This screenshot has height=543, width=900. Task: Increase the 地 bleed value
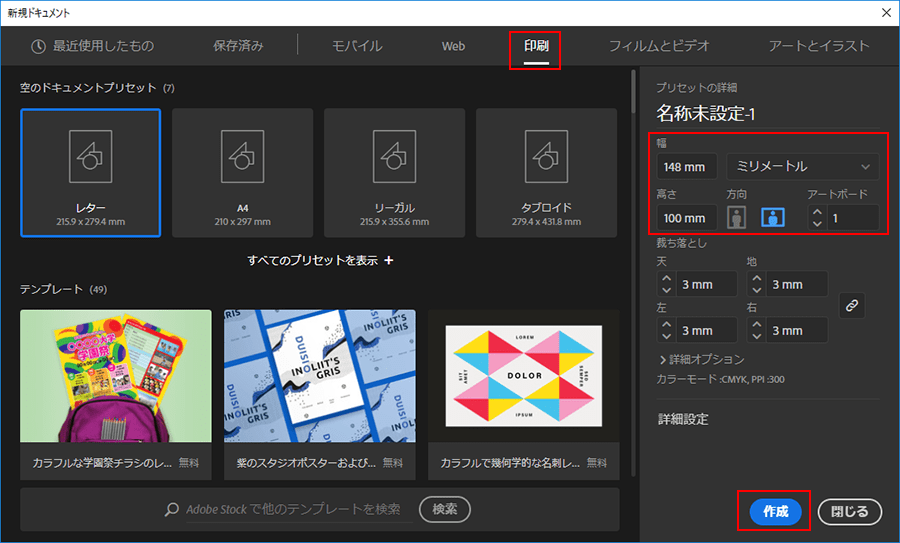(x=757, y=278)
